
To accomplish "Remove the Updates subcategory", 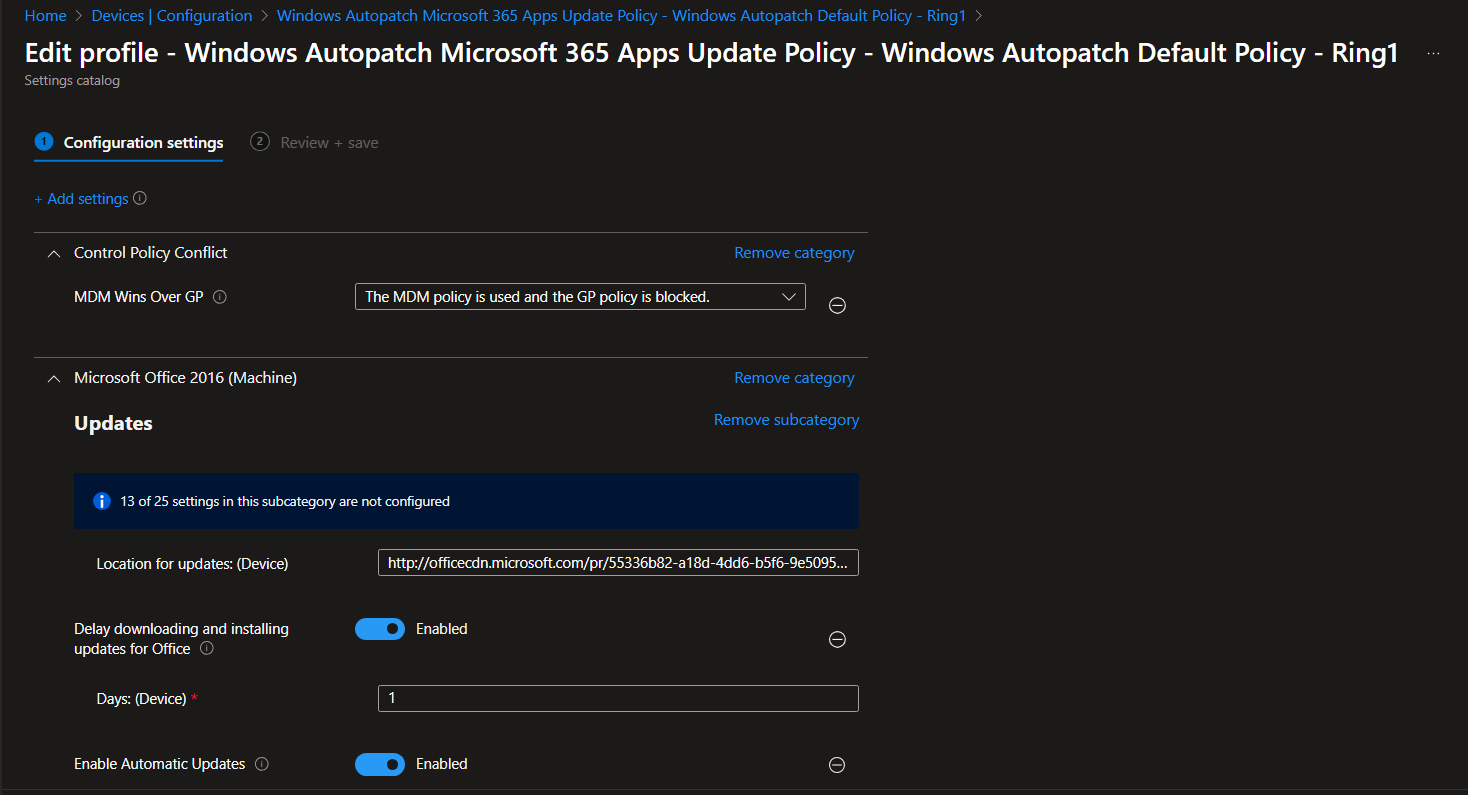I will pos(786,419).
